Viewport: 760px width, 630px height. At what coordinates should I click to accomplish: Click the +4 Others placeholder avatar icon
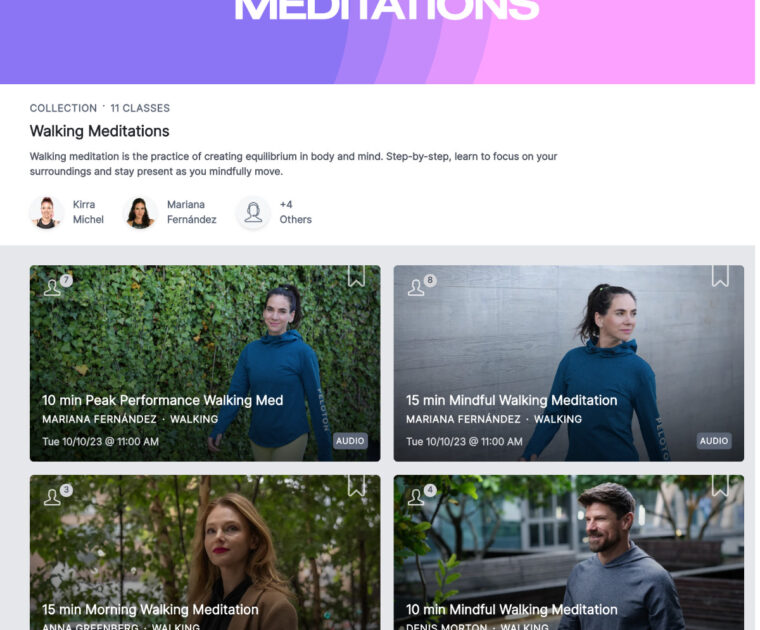pyautogui.click(x=253, y=212)
